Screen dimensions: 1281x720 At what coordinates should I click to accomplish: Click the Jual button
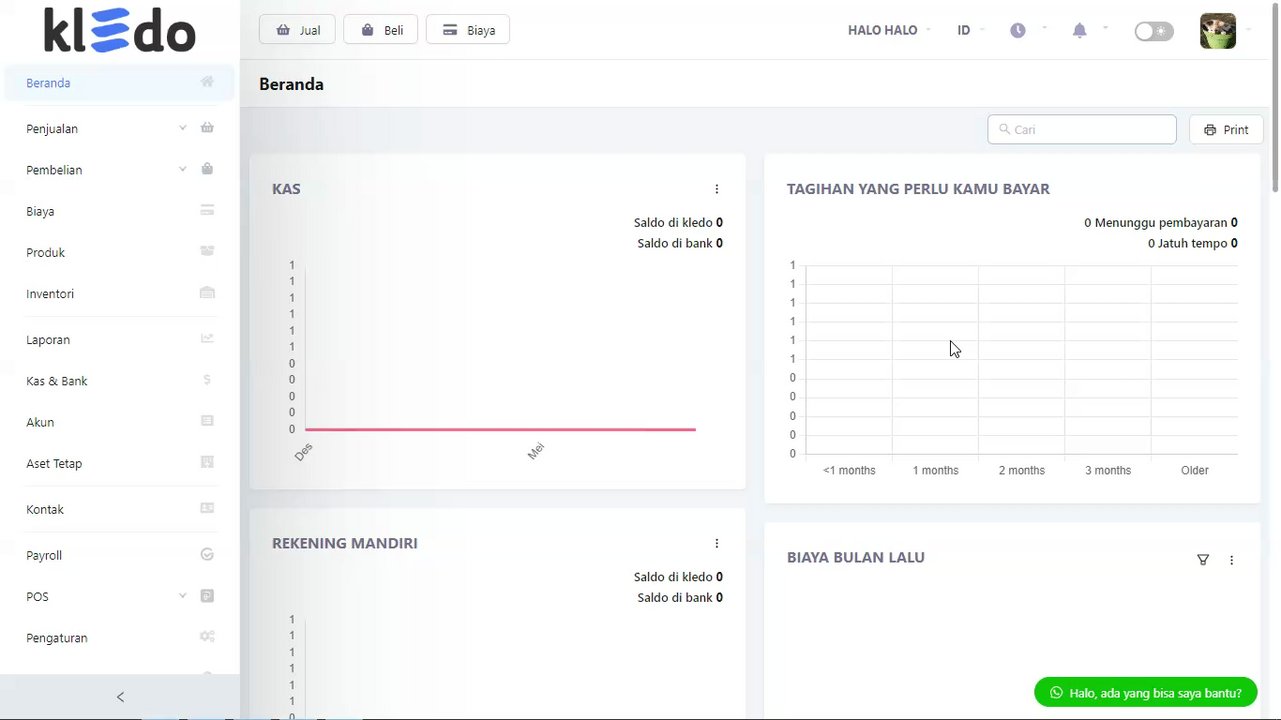[x=298, y=30]
